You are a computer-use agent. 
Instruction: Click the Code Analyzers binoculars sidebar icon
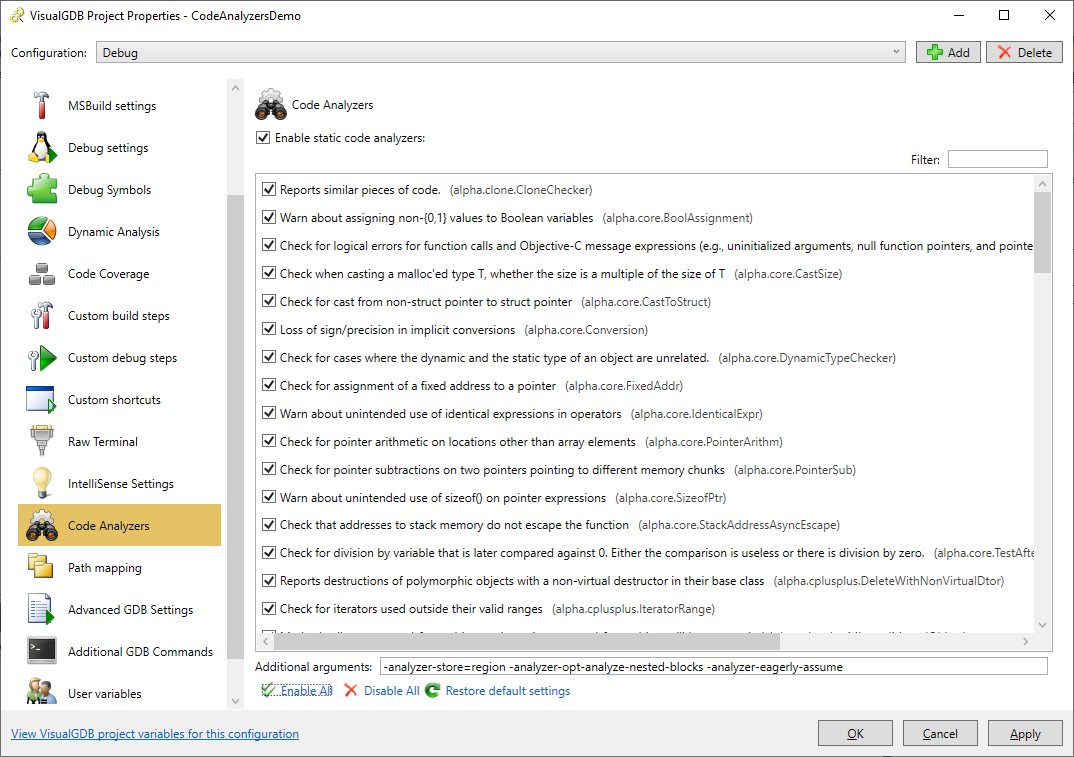42,525
